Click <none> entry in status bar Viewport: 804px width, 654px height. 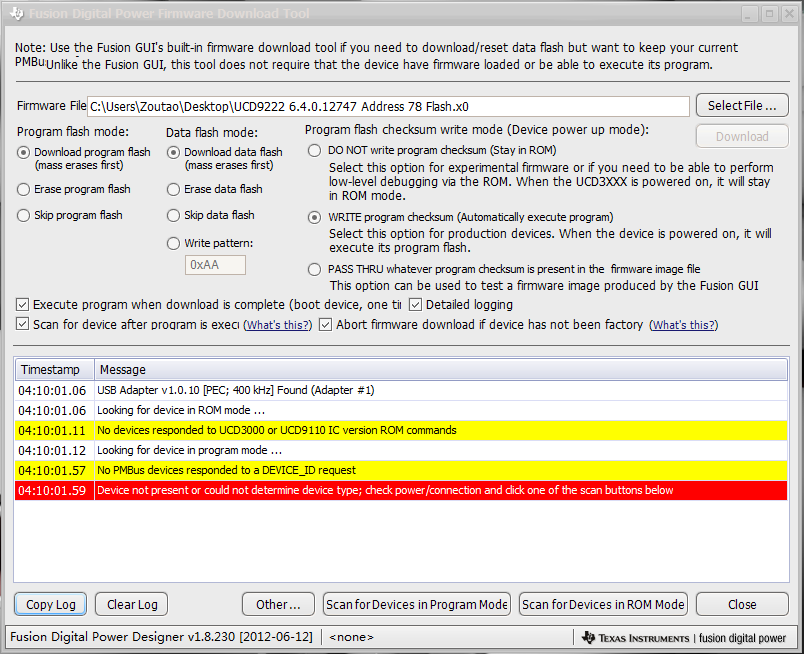[351, 637]
